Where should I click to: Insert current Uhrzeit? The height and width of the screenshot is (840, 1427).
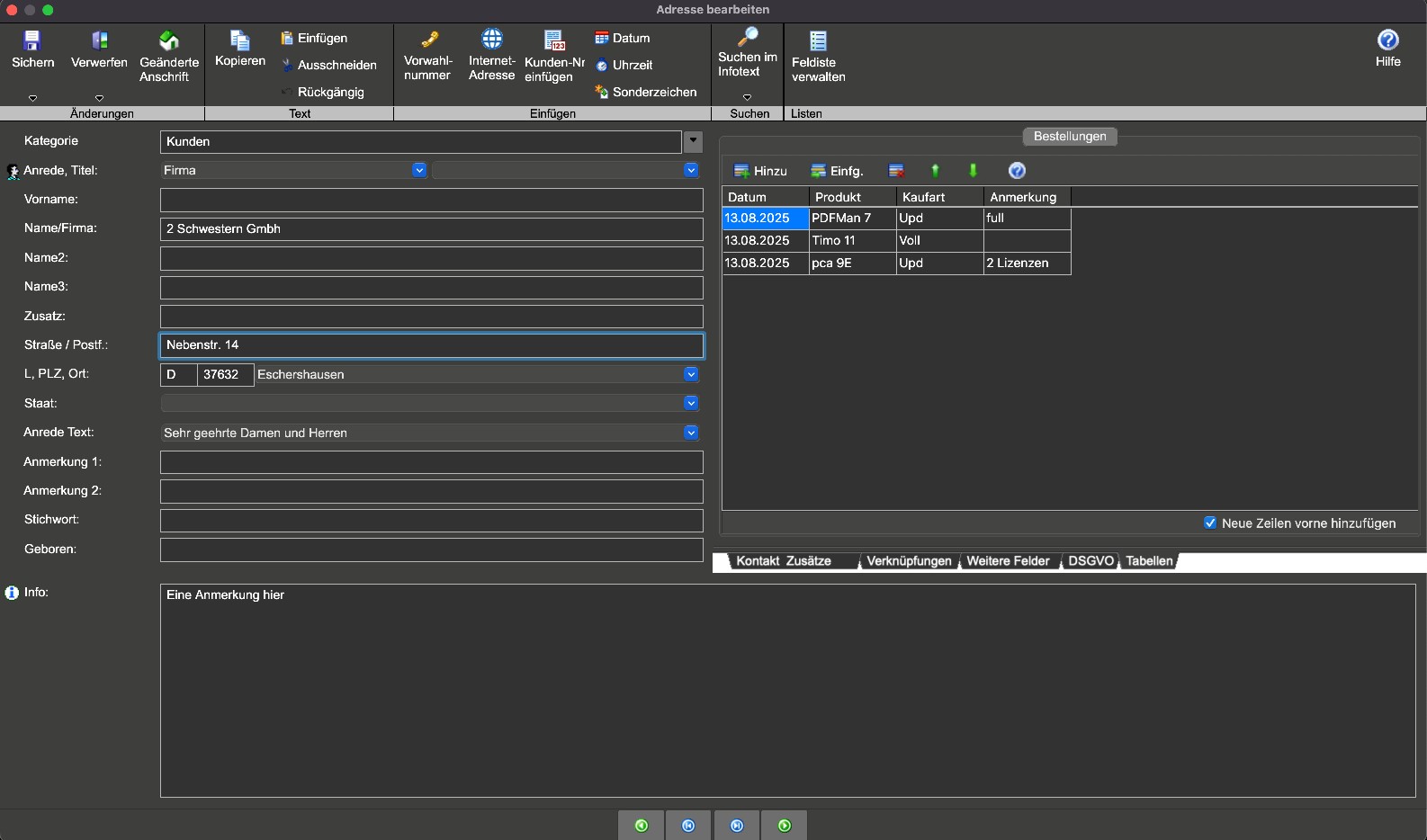(x=624, y=65)
